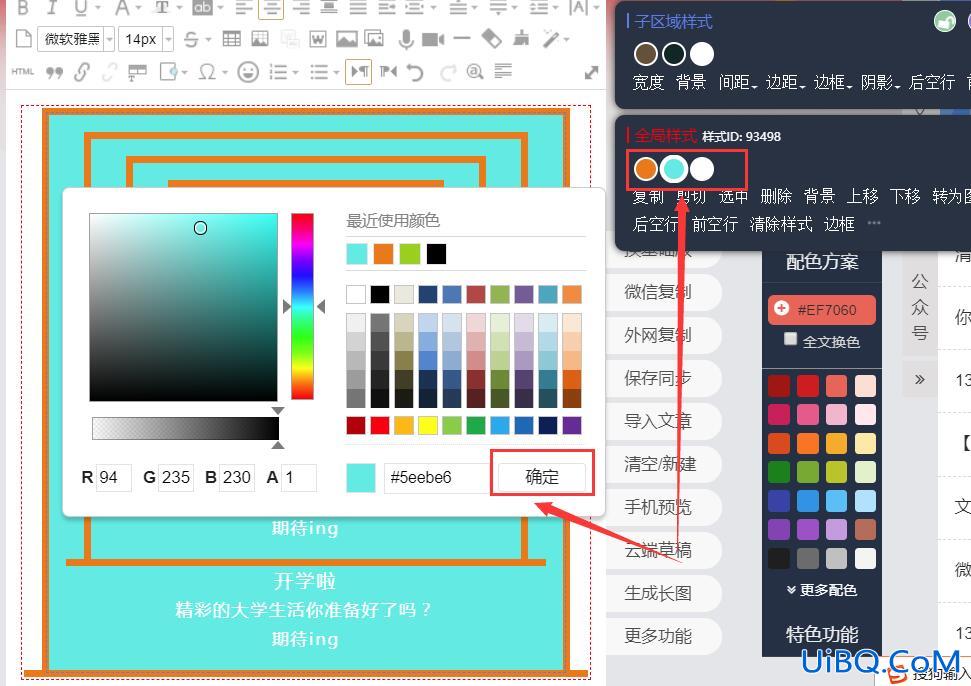Insert a table into the editor
The width and height of the screenshot is (971, 686).
[232, 39]
